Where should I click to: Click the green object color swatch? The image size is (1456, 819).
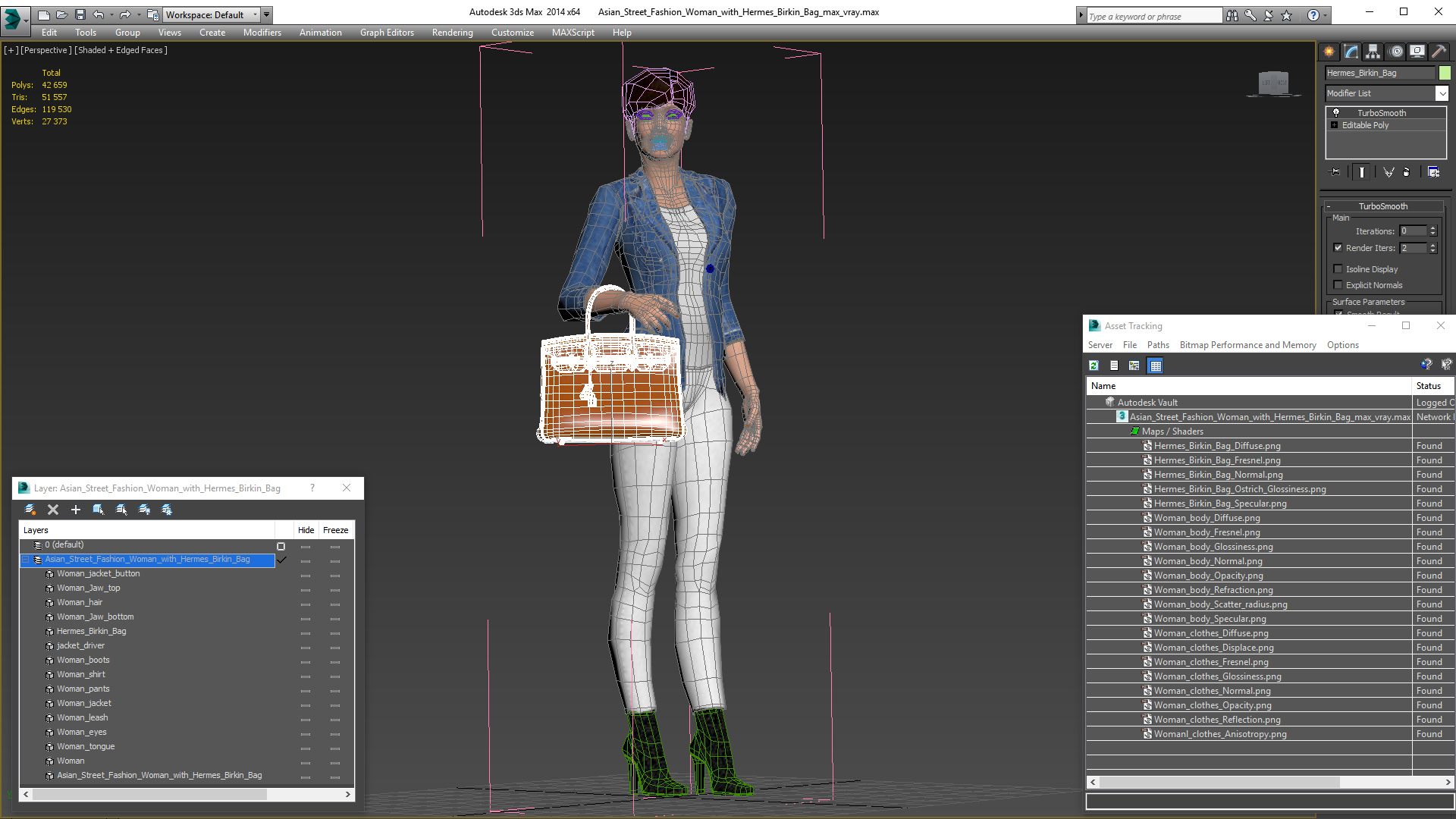[1445, 73]
